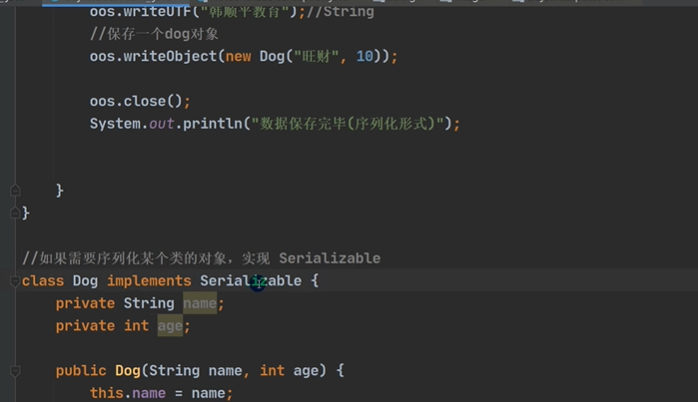
Task: Click the "implements" keyword
Action: coord(149,281)
